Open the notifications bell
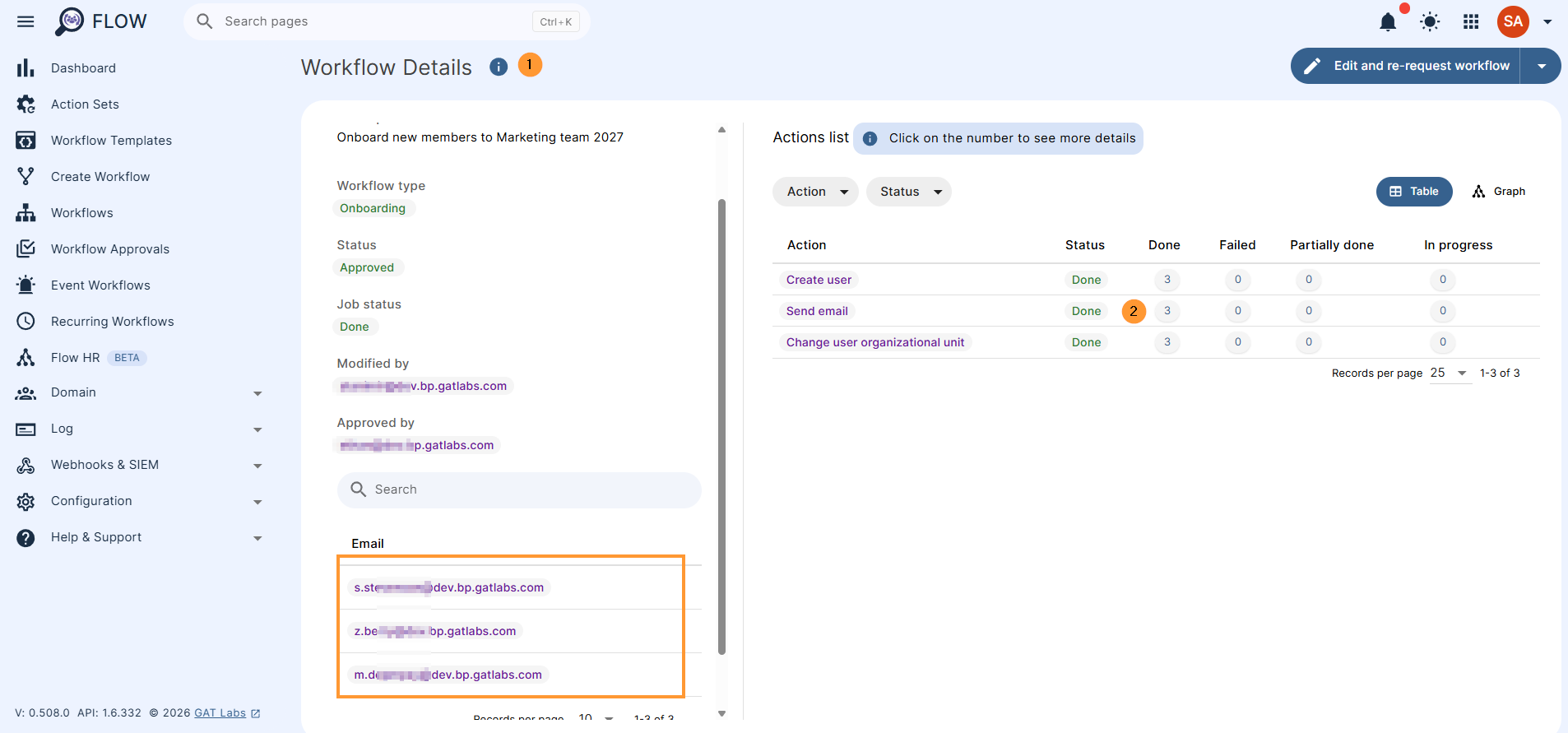Viewport: 1568px width, 733px height. [x=1388, y=21]
